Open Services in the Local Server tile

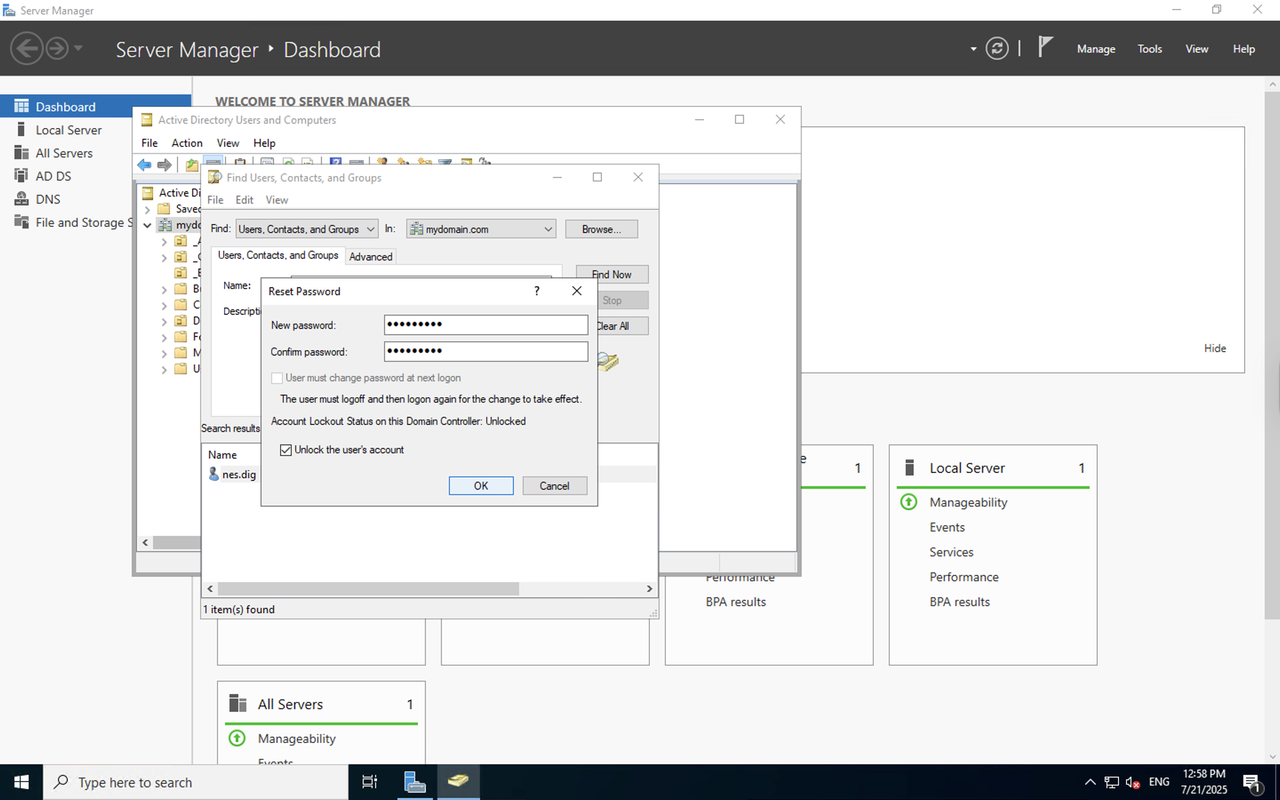[x=951, y=552]
